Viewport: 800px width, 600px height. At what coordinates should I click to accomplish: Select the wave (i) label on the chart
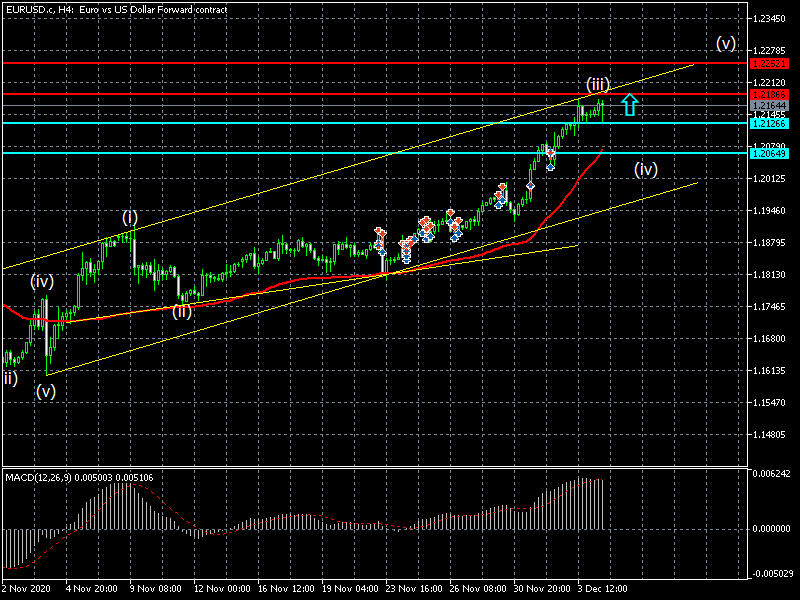pos(130,217)
